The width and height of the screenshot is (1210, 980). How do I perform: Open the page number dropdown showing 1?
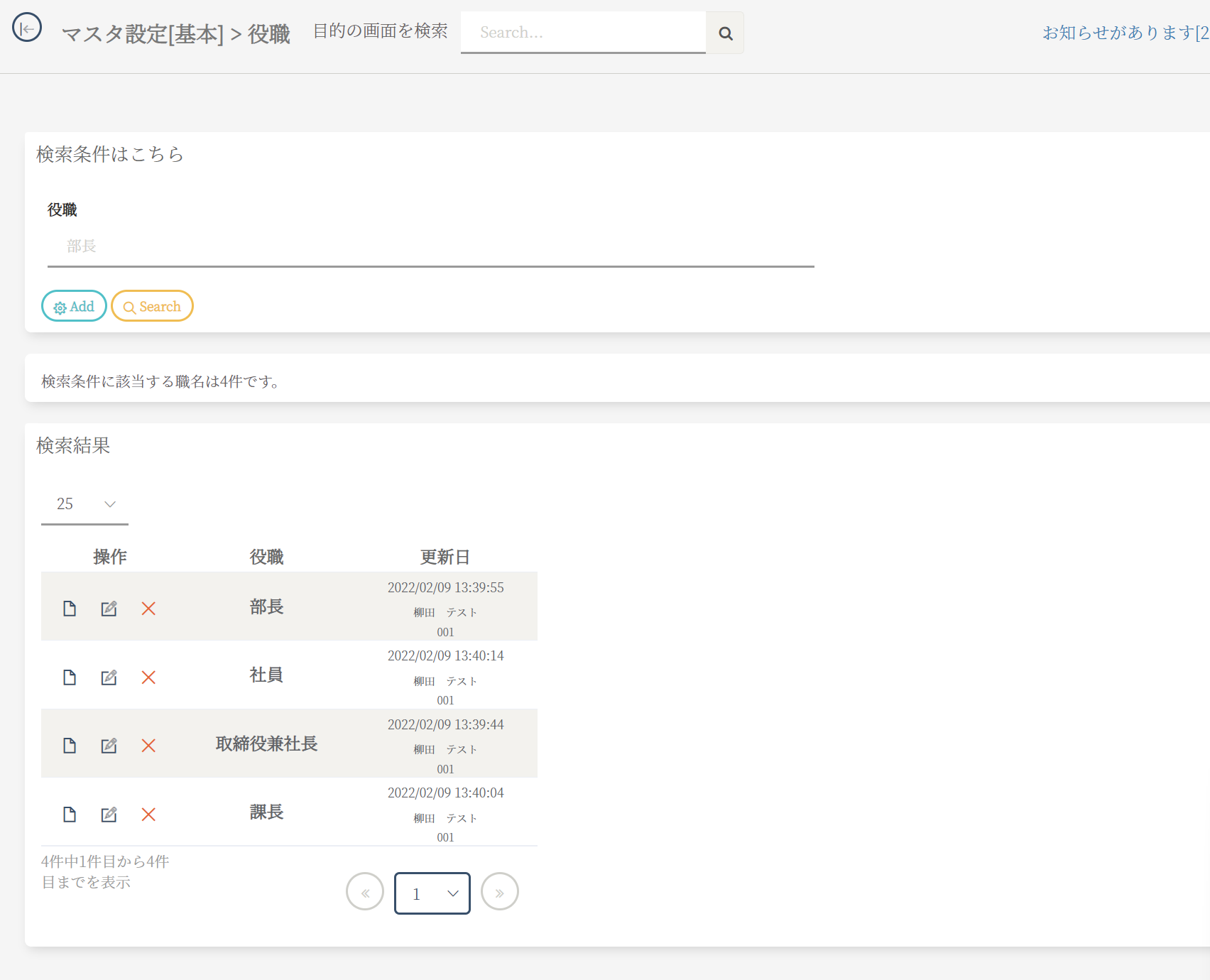pyautogui.click(x=432, y=893)
